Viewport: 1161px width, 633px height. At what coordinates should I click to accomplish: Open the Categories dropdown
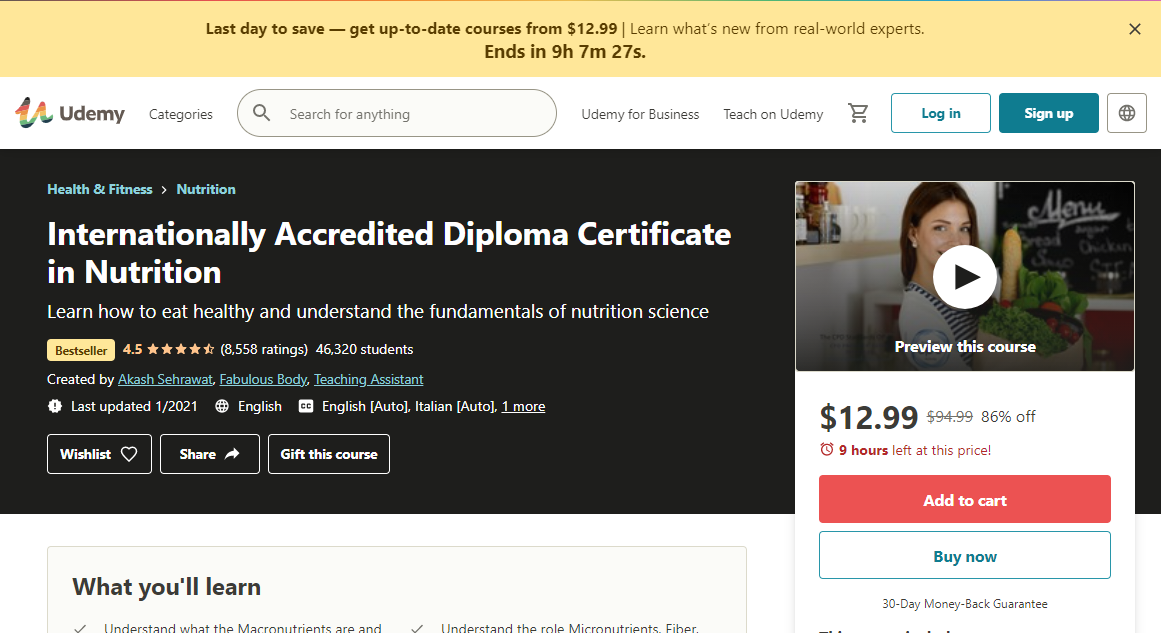click(180, 114)
